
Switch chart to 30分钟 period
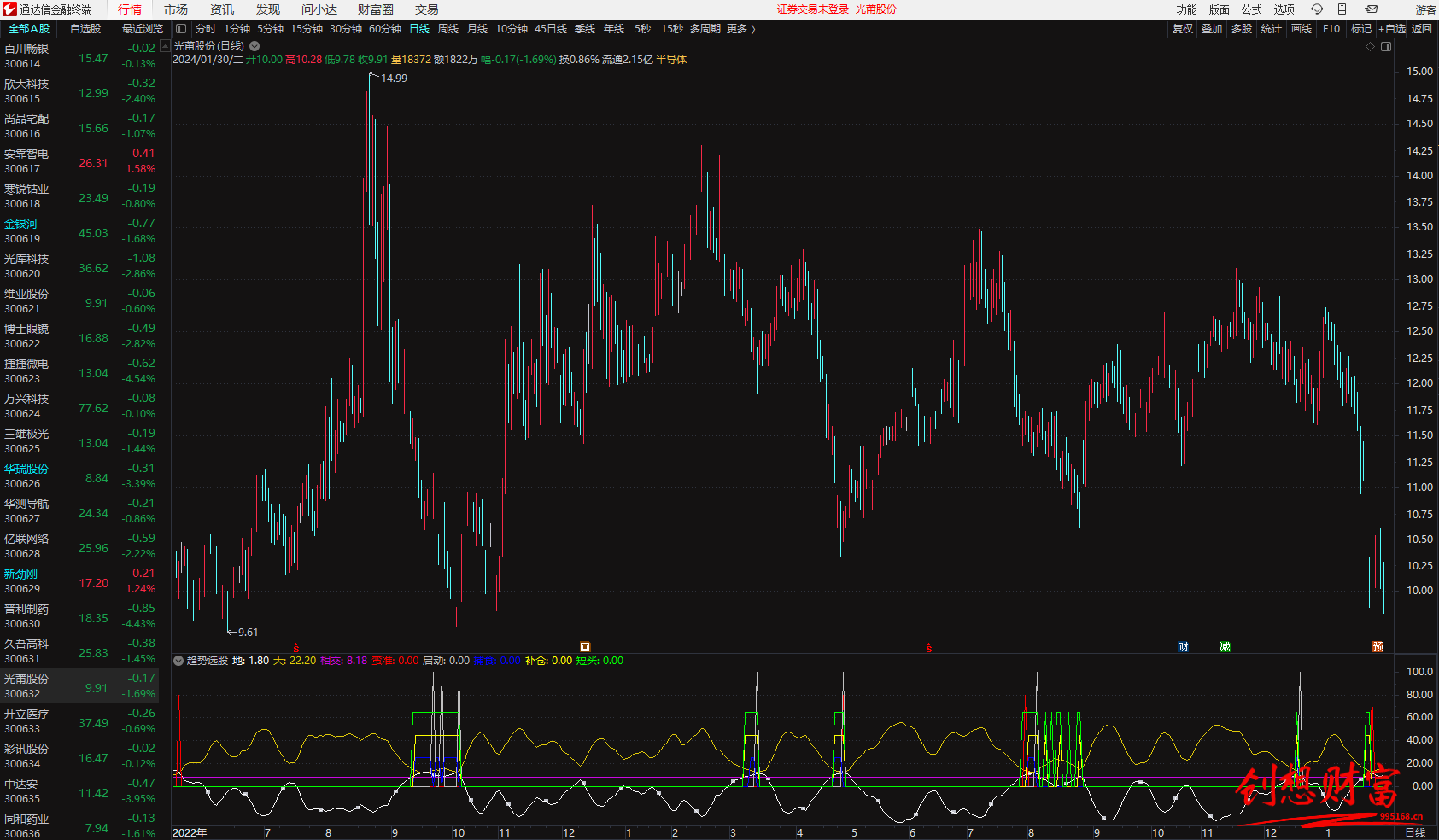(x=346, y=29)
